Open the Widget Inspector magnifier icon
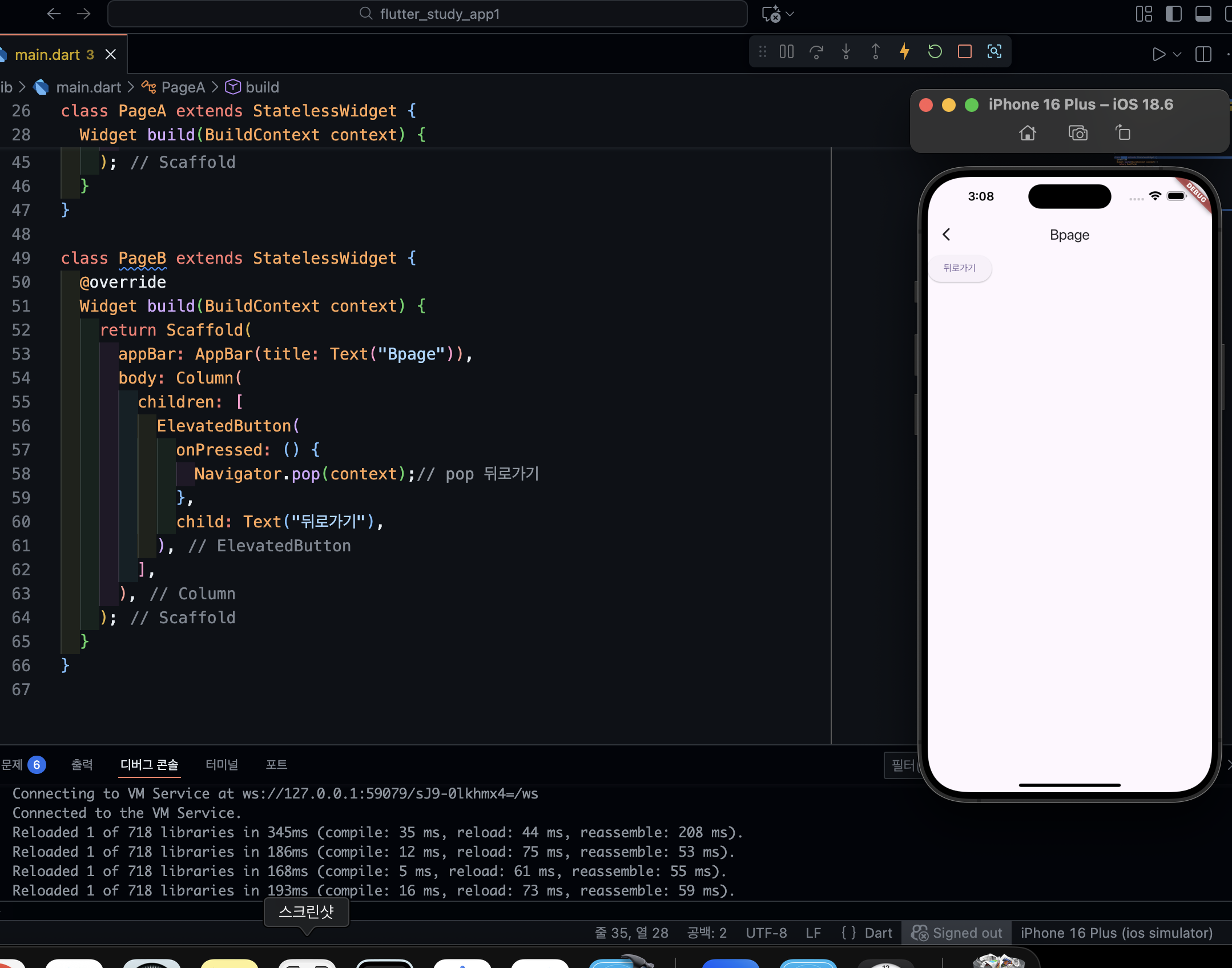The width and height of the screenshot is (1232, 968). coord(995,52)
